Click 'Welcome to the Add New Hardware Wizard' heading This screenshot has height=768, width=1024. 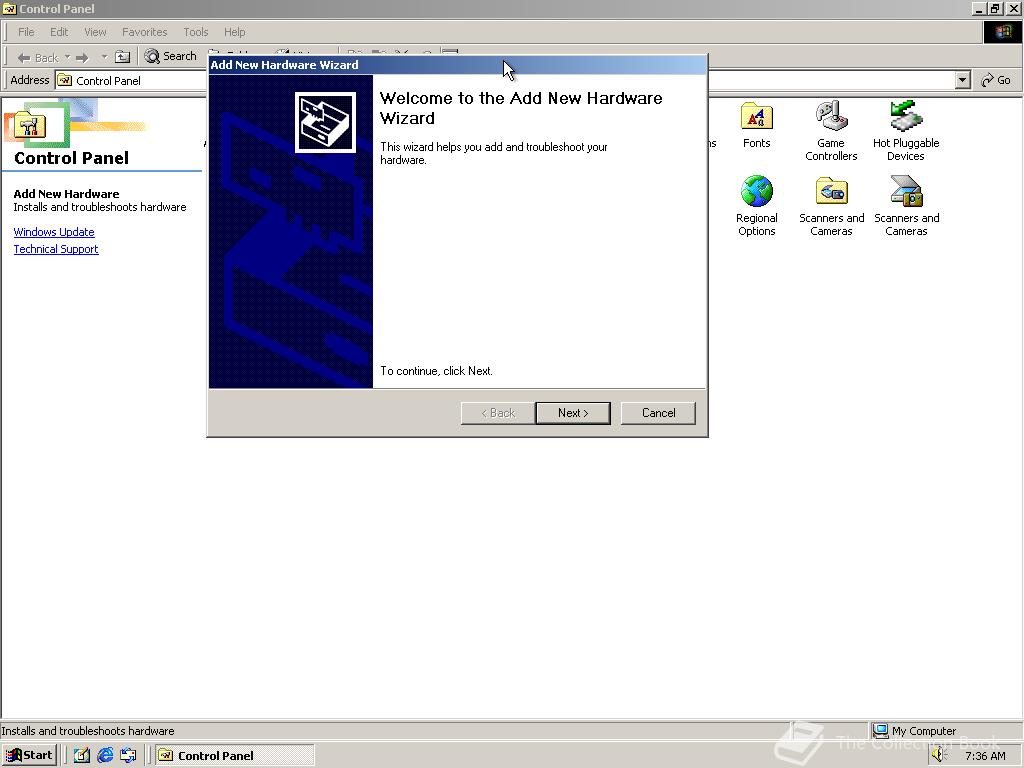pyautogui.click(x=520, y=108)
